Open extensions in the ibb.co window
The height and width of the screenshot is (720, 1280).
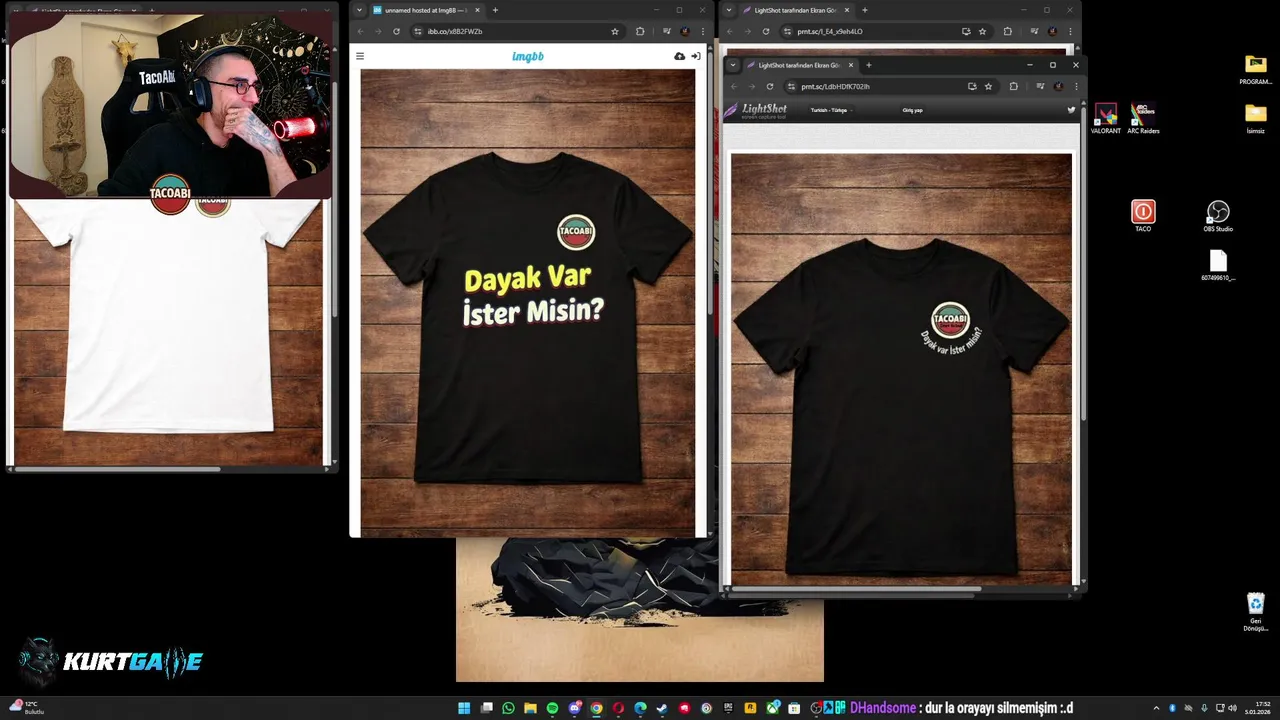(640, 31)
